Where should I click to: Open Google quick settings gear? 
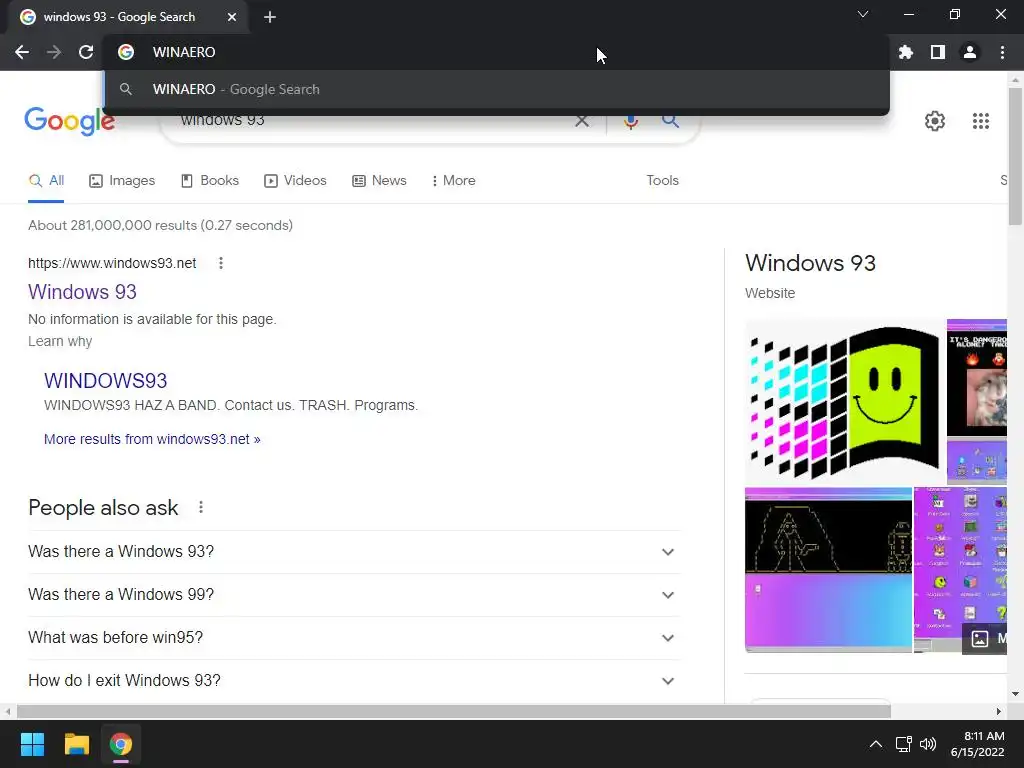[935, 121]
